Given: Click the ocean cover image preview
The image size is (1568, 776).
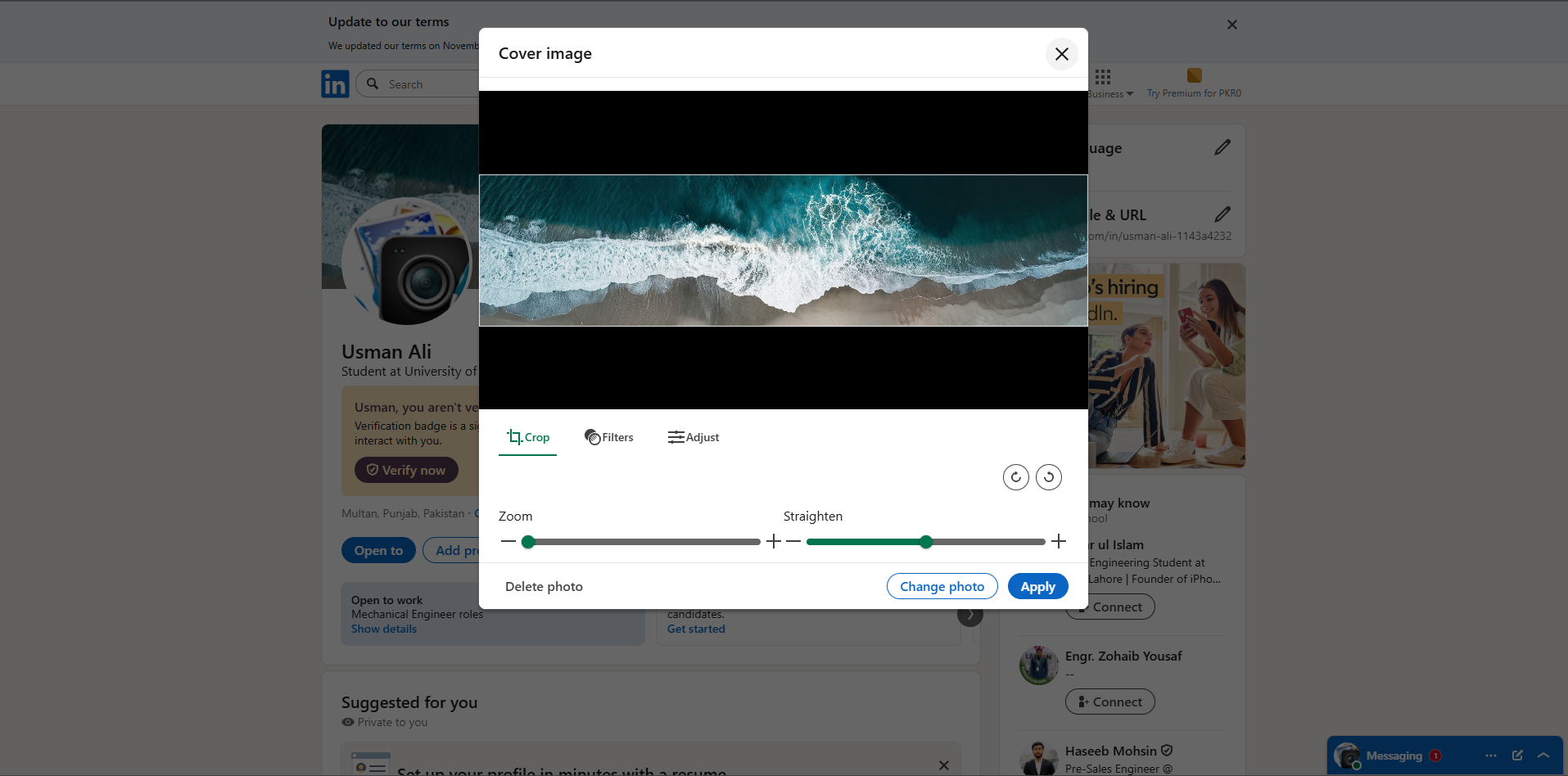Looking at the screenshot, I should click(x=784, y=250).
